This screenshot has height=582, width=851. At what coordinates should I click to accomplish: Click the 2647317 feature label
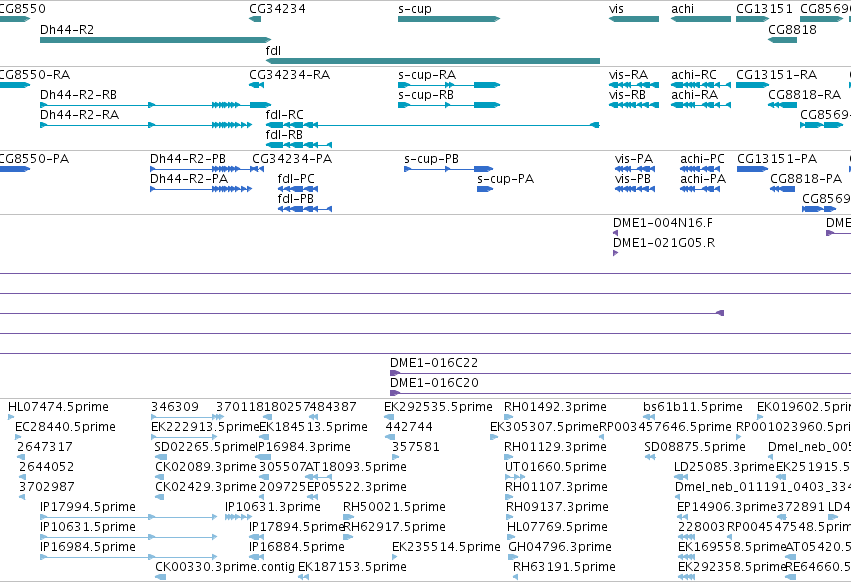pos(45,447)
